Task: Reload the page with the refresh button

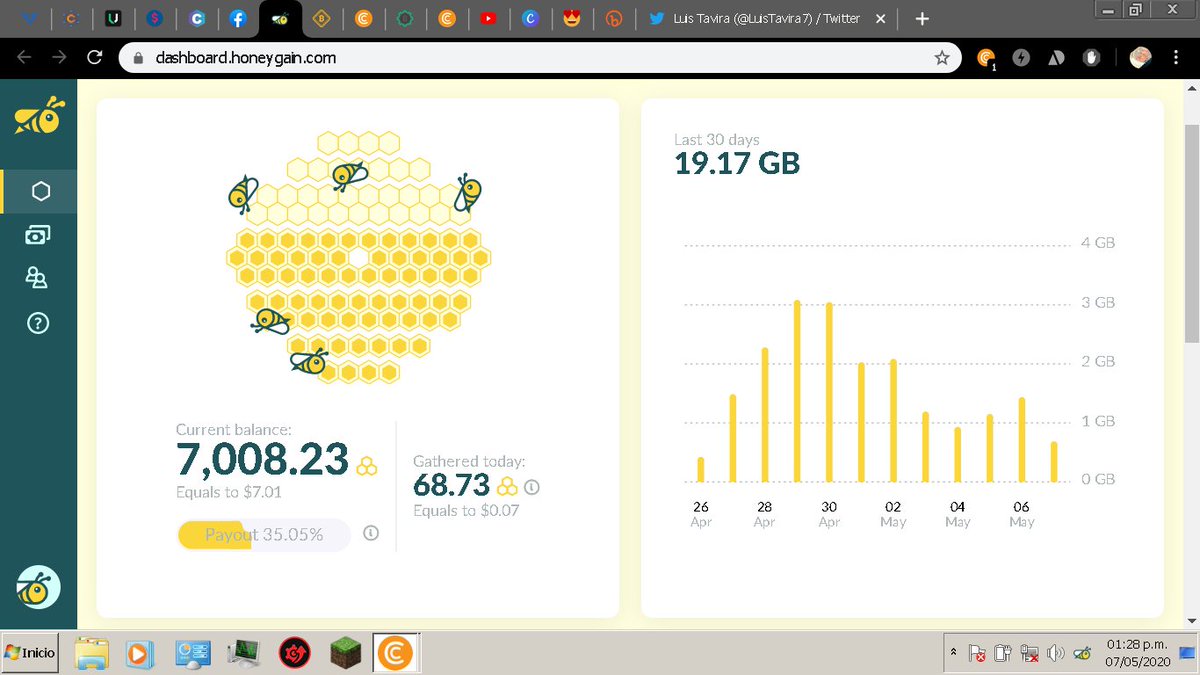Action: tap(95, 58)
